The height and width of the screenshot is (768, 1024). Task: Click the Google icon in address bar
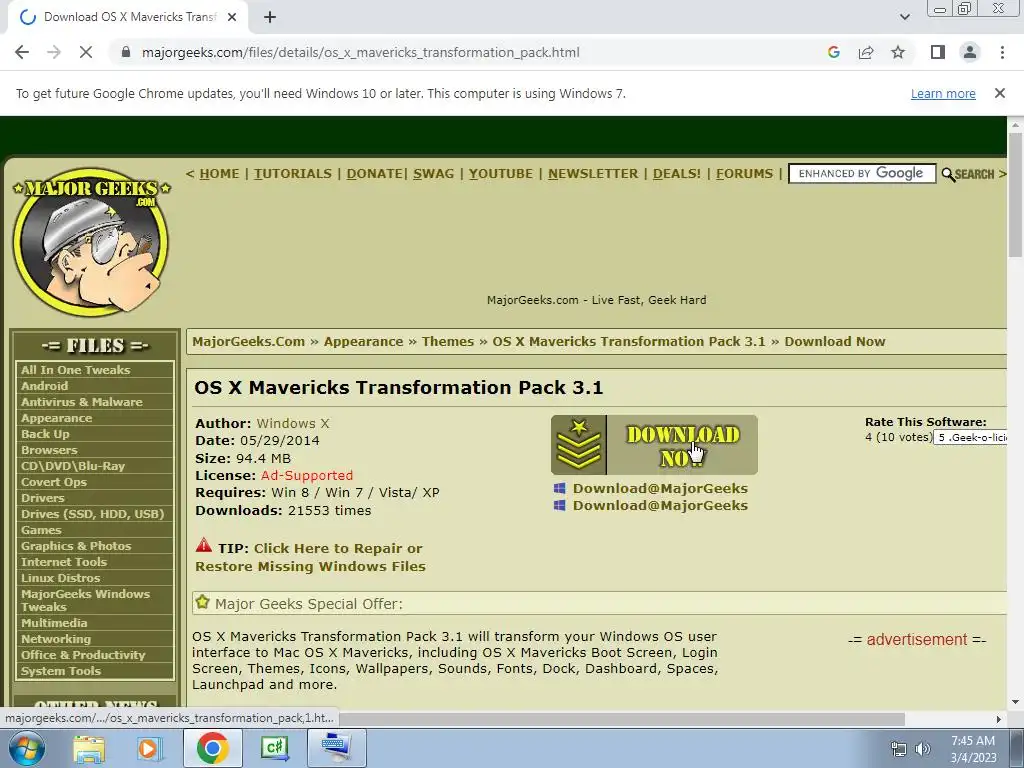point(833,52)
